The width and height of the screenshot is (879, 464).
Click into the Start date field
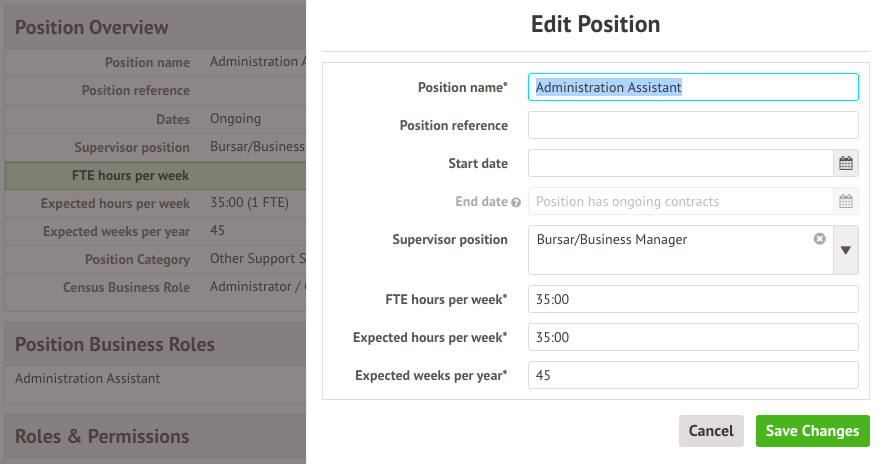coord(680,163)
